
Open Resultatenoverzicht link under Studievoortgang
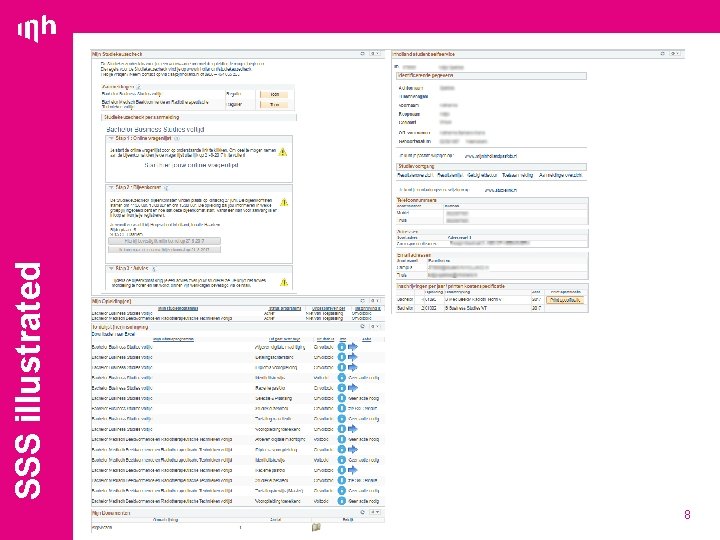coord(415,175)
